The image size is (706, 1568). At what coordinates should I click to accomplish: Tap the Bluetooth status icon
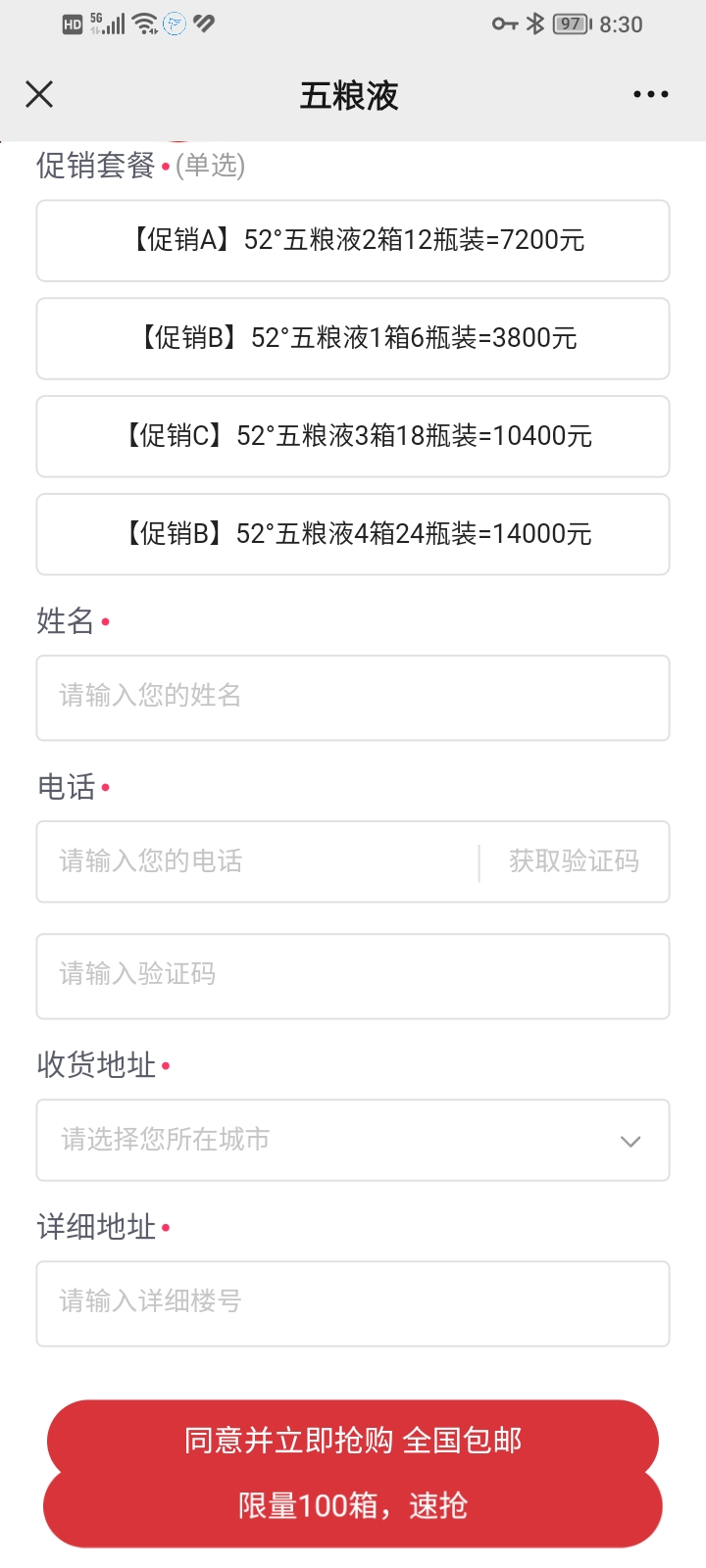click(x=535, y=24)
